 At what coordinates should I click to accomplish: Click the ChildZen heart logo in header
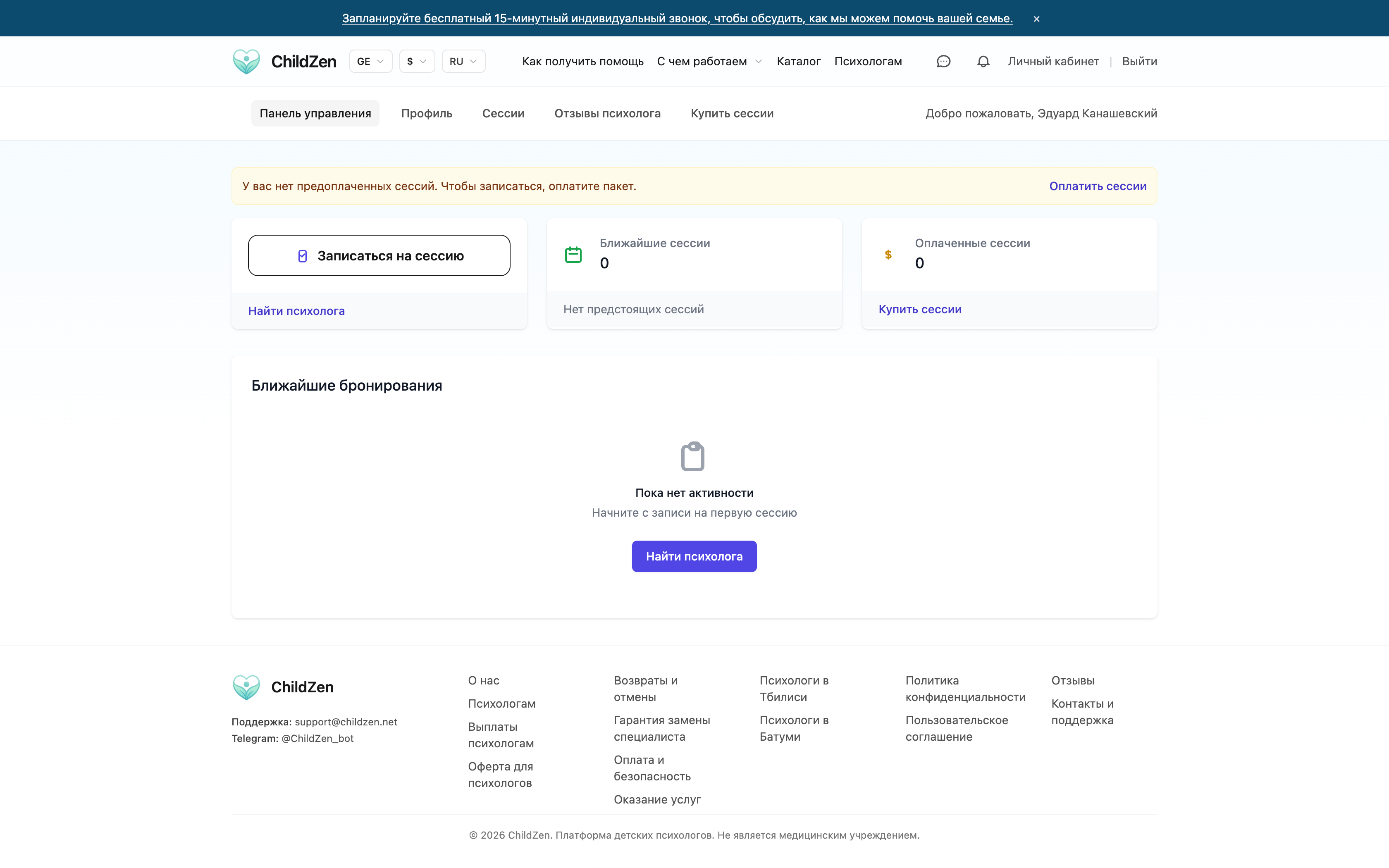point(246,62)
